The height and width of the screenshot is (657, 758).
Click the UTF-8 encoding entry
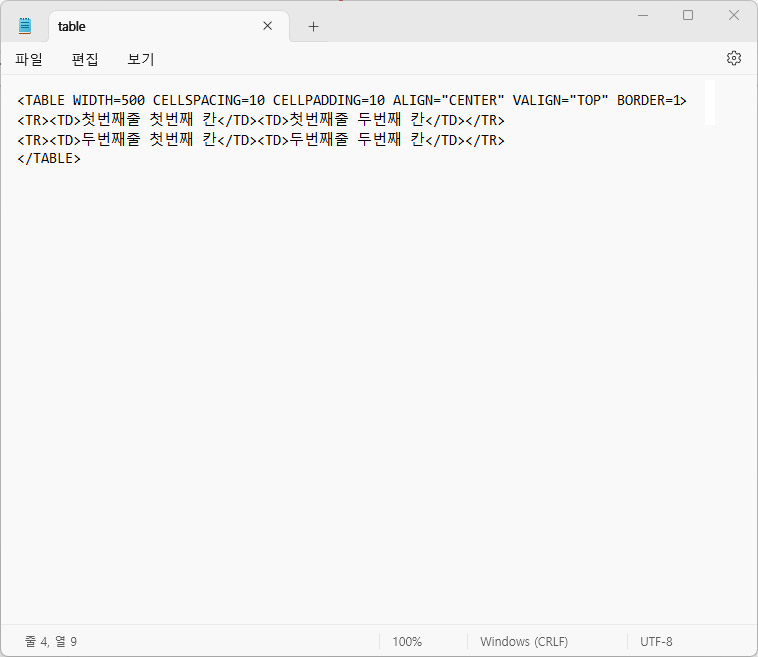click(x=656, y=642)
